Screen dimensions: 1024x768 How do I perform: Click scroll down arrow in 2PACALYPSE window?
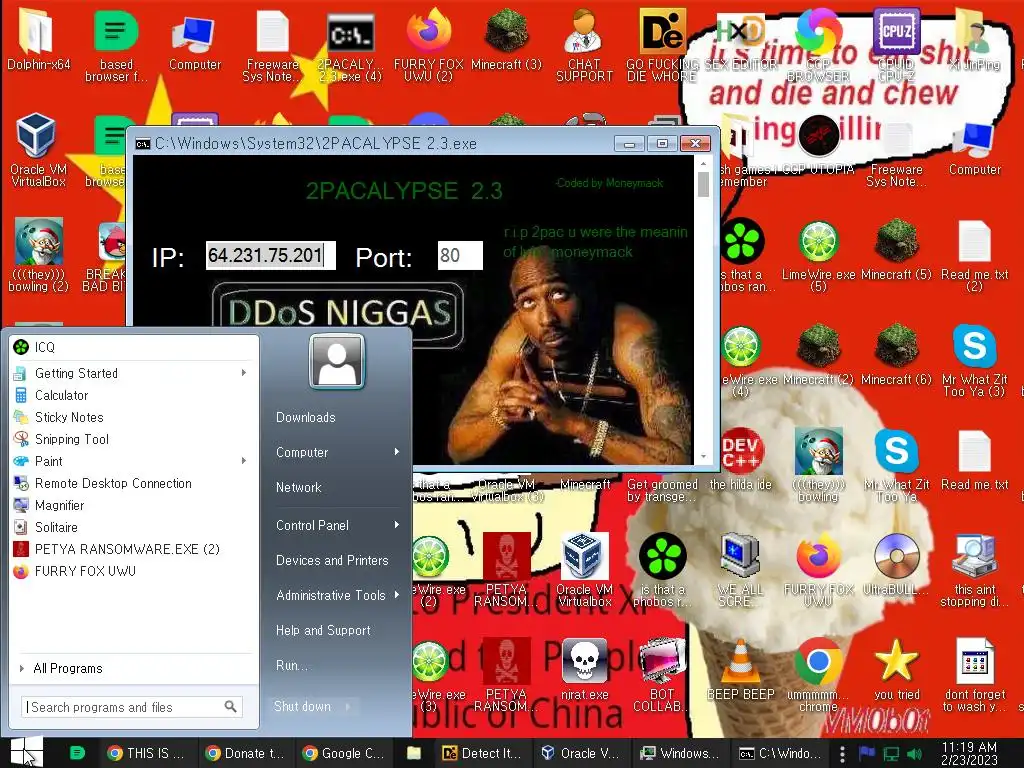pos(703,456)
